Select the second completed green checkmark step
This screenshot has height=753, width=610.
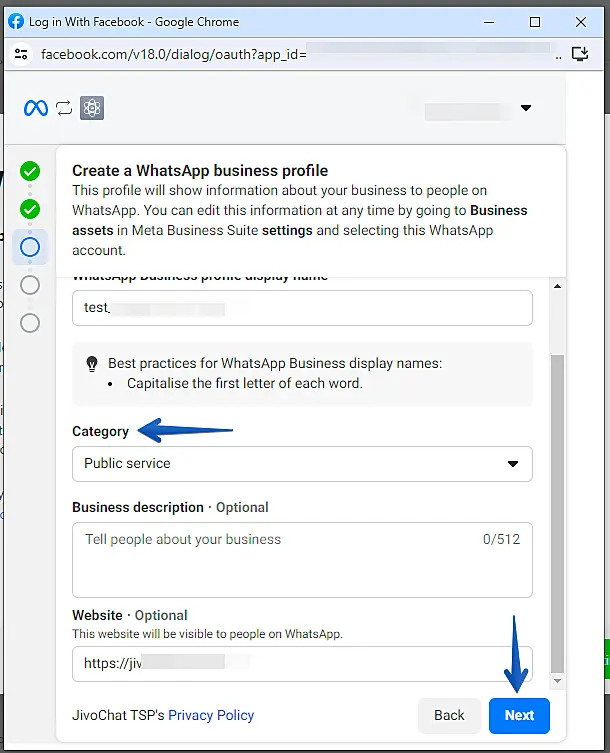pyautogui.click(x=30, y=209)
